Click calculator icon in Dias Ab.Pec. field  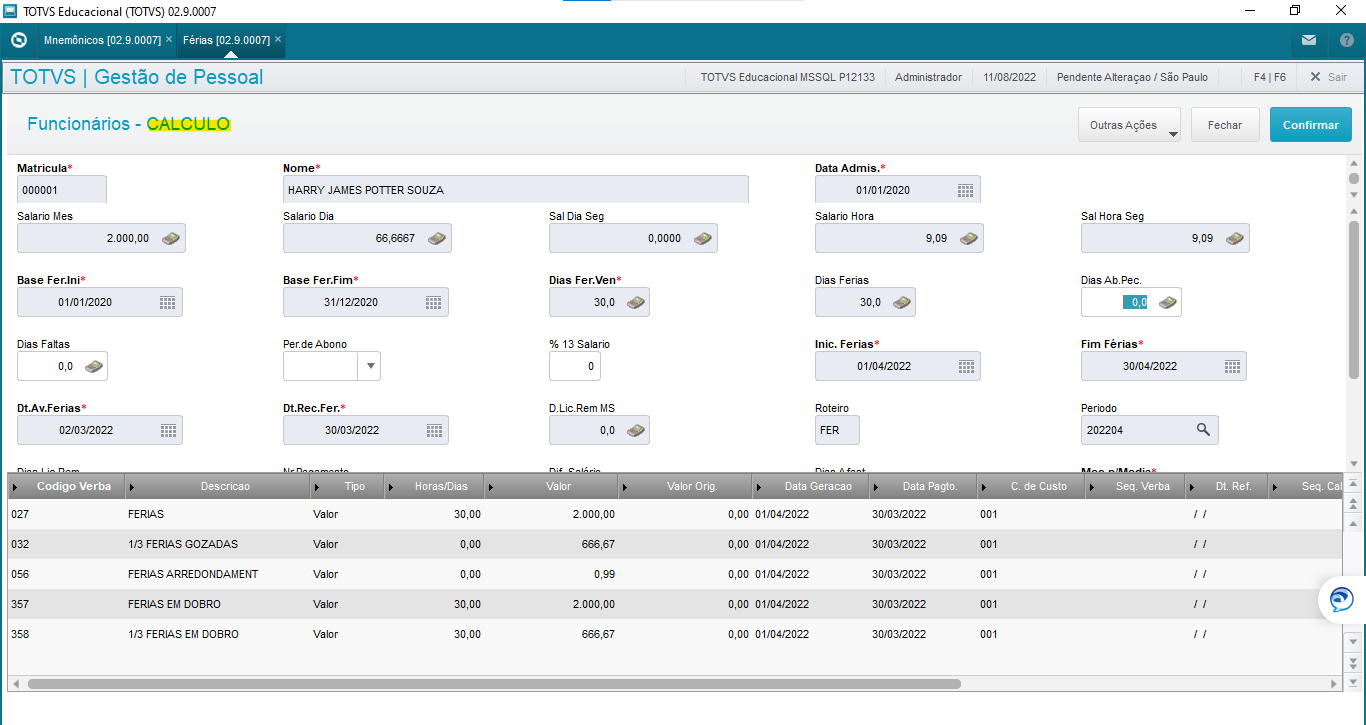click(1166, 302)
